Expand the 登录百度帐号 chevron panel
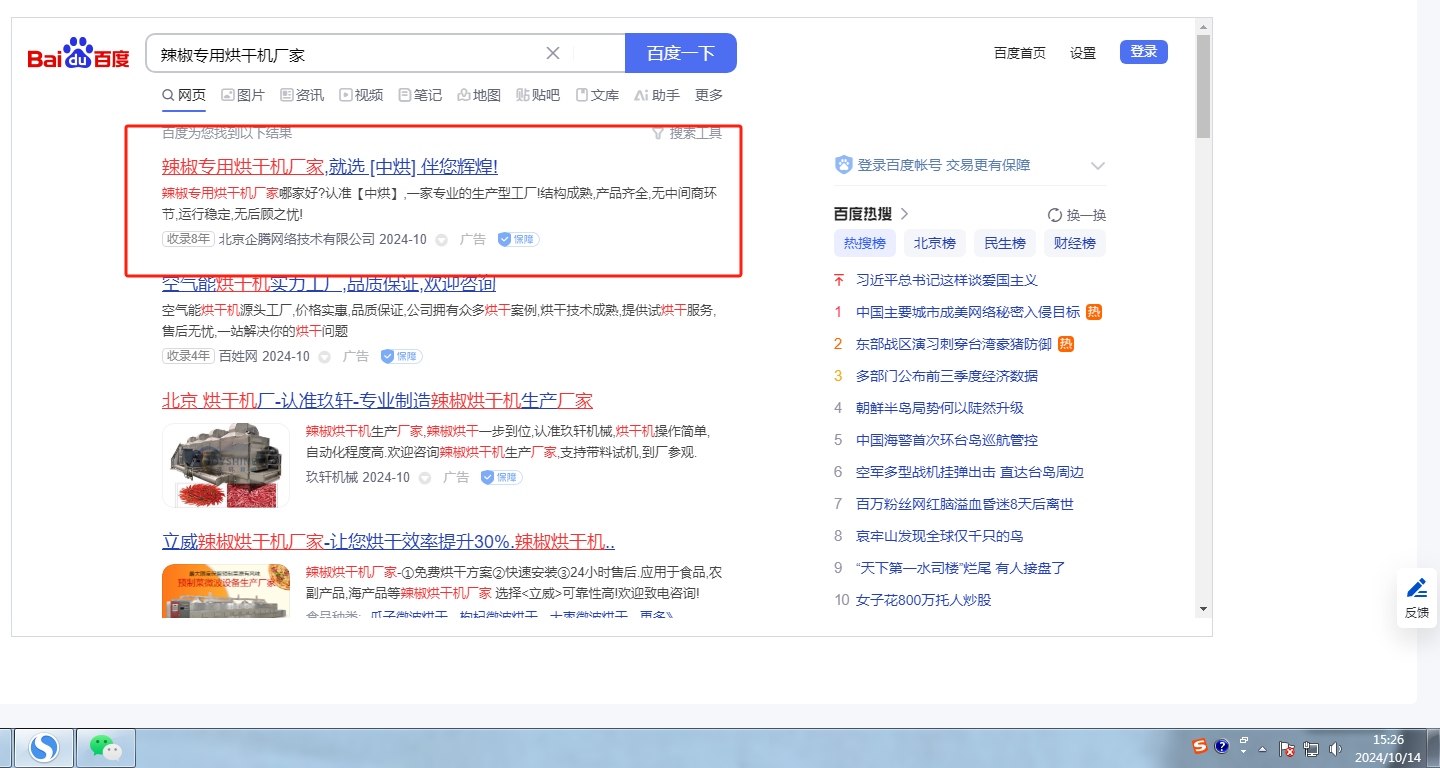Screen dimensions: 1440x768 [1097, 166]
